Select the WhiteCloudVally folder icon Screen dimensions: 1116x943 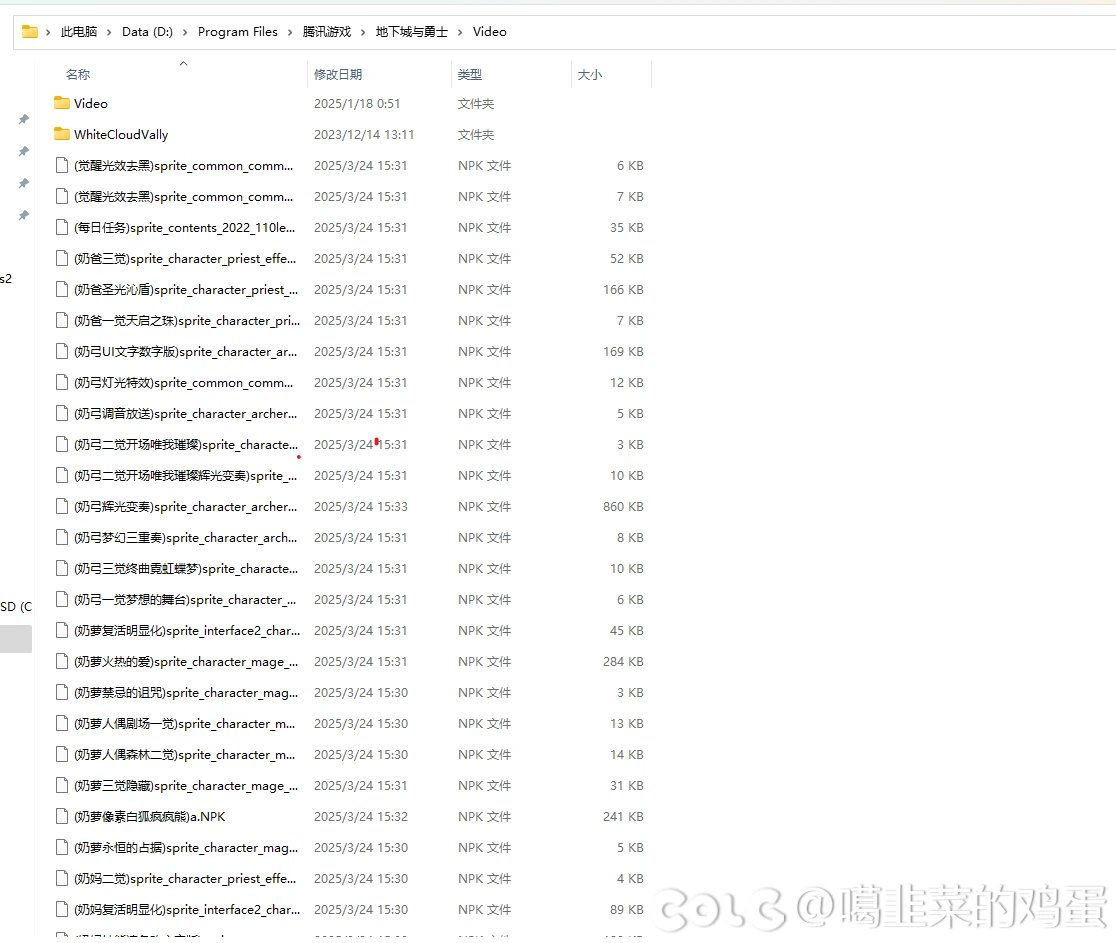62,135
